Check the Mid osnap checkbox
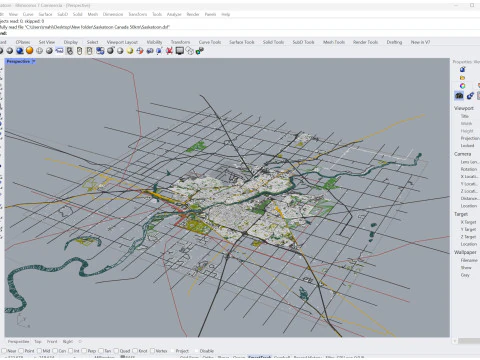This screenshot has width=480, height=360. pos(39,351)
